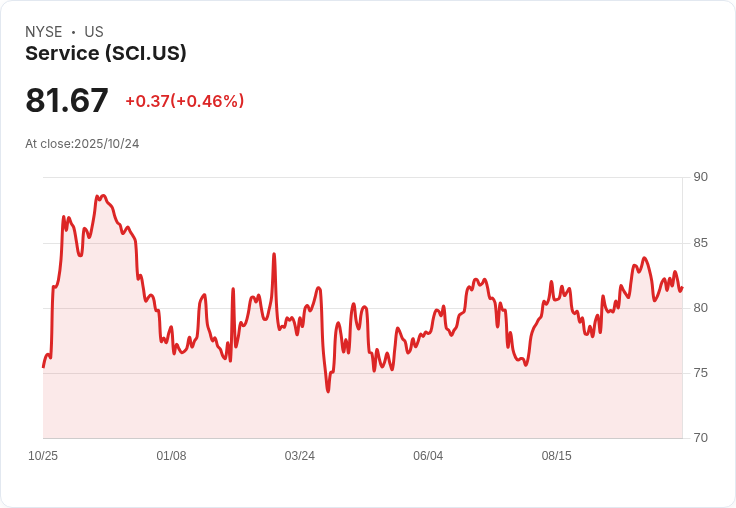
Task: Click the 80 label on the price axis
Action: (700, 308)
